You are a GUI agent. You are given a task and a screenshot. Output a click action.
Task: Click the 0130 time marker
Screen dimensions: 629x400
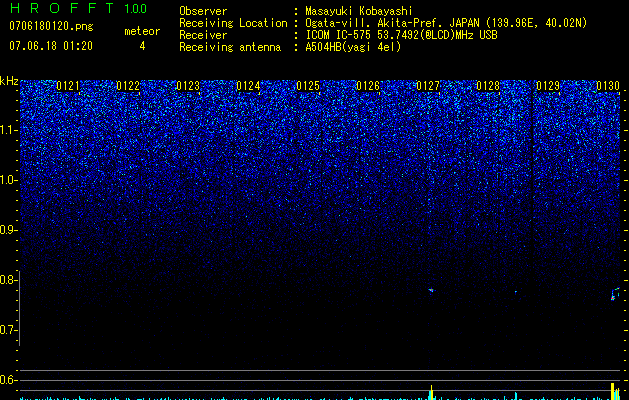[608, 86]
